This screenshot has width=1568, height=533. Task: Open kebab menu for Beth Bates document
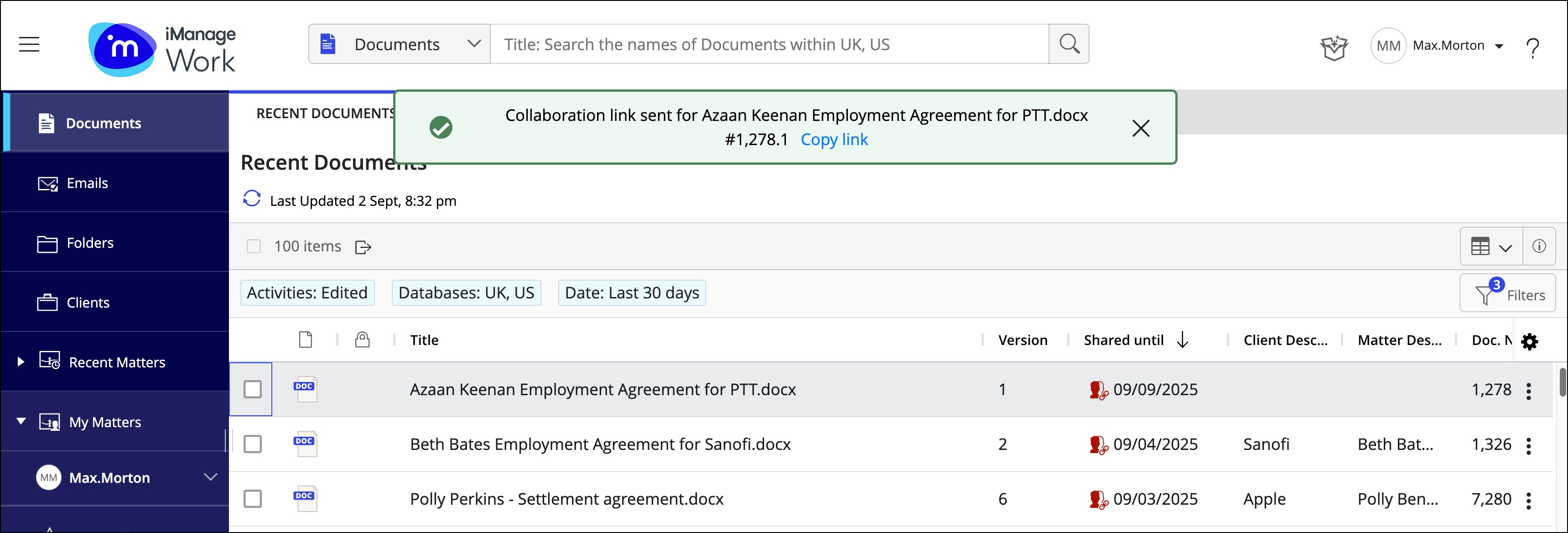[x=1528, y=446]
